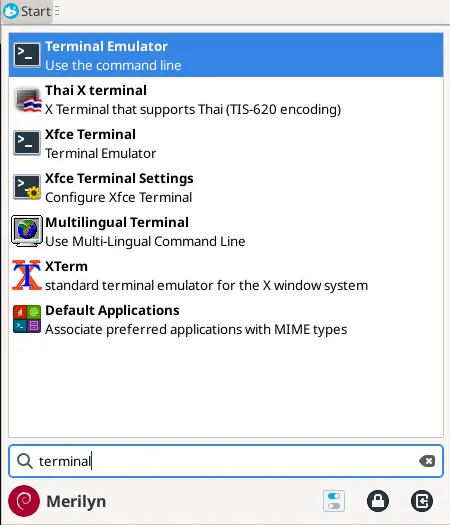Open the Terminal Emulator icon

[x=27, y=55]
